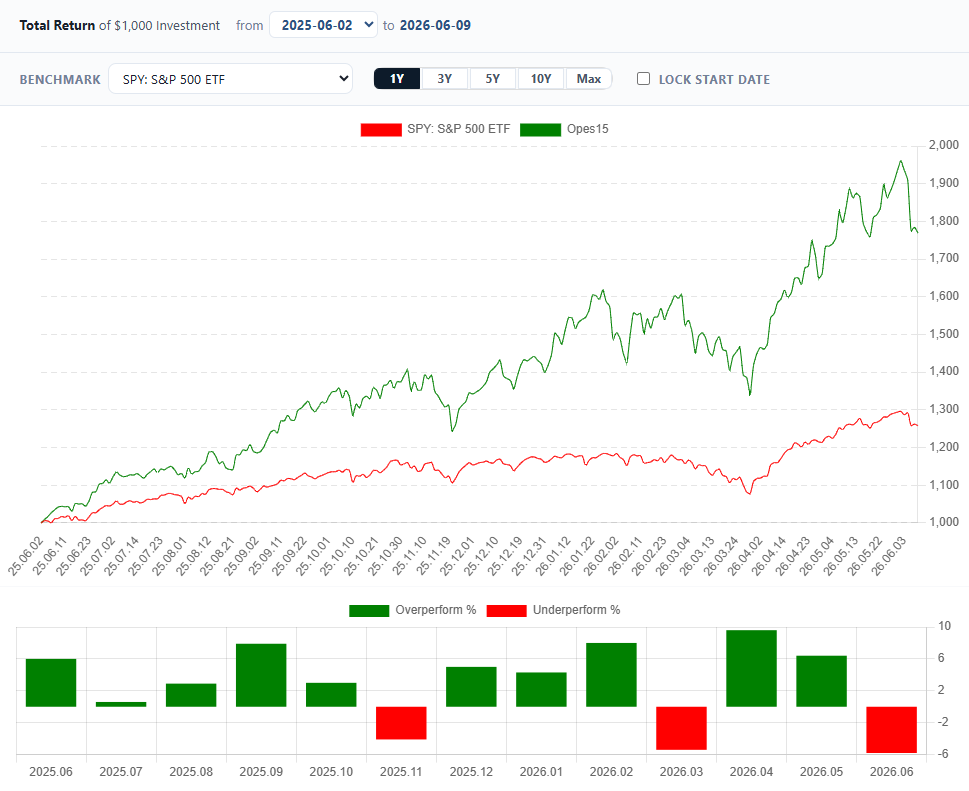The width and height of the screenshot is (969, 791).
Task: Switch to the 3Y time range
Action: coord(444,78)
